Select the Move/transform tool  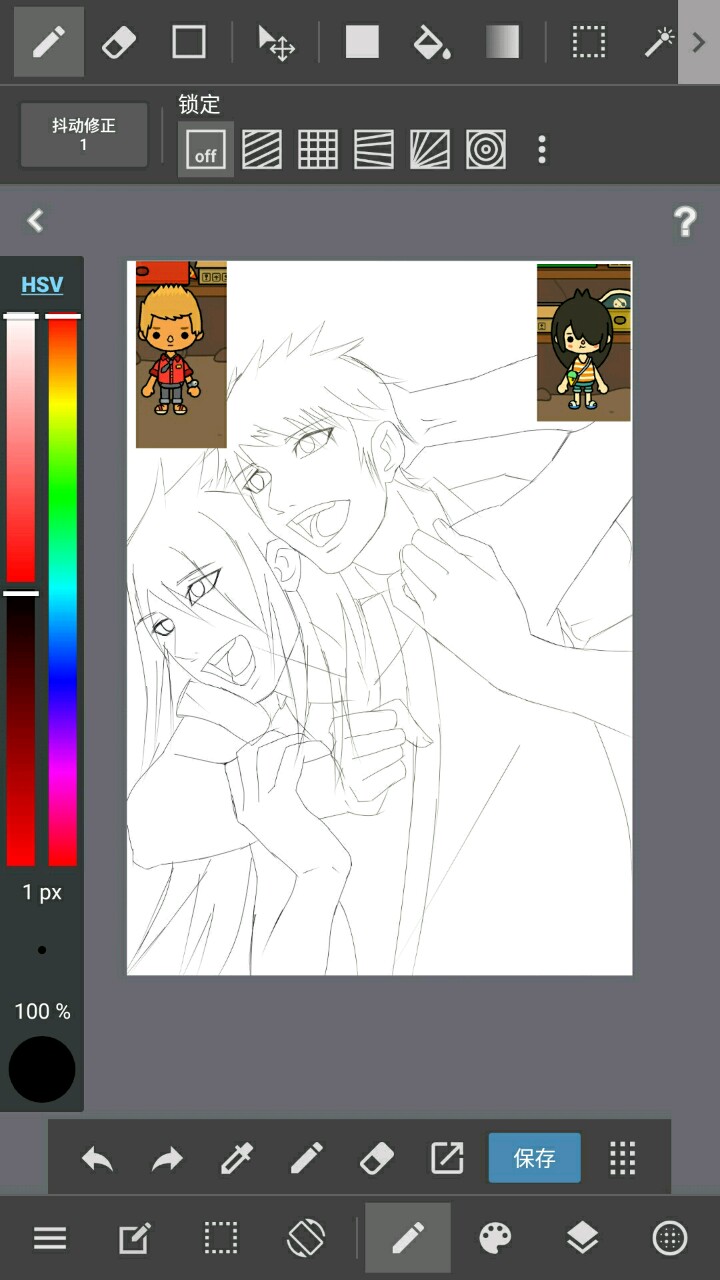[x=275, y=42]
